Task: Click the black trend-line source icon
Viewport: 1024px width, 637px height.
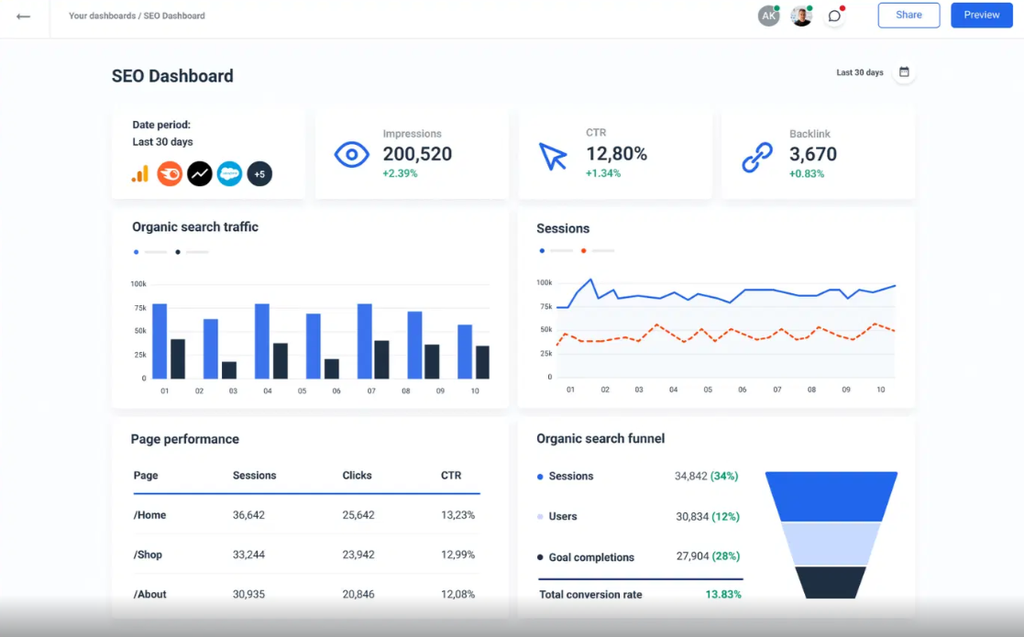Action: click(200, 174)
